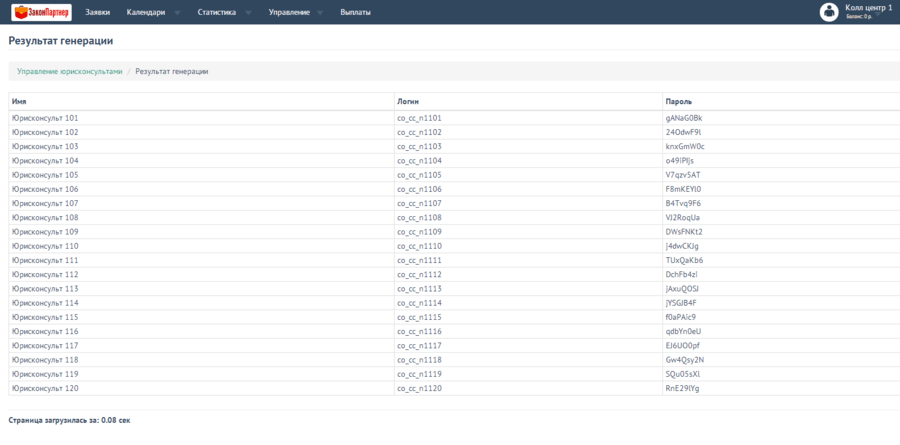The height and width of the screenshot is (445, 900).
Task: Click the login co_cc_n1105
Action: pyautogui.click(x=419, y=175)
